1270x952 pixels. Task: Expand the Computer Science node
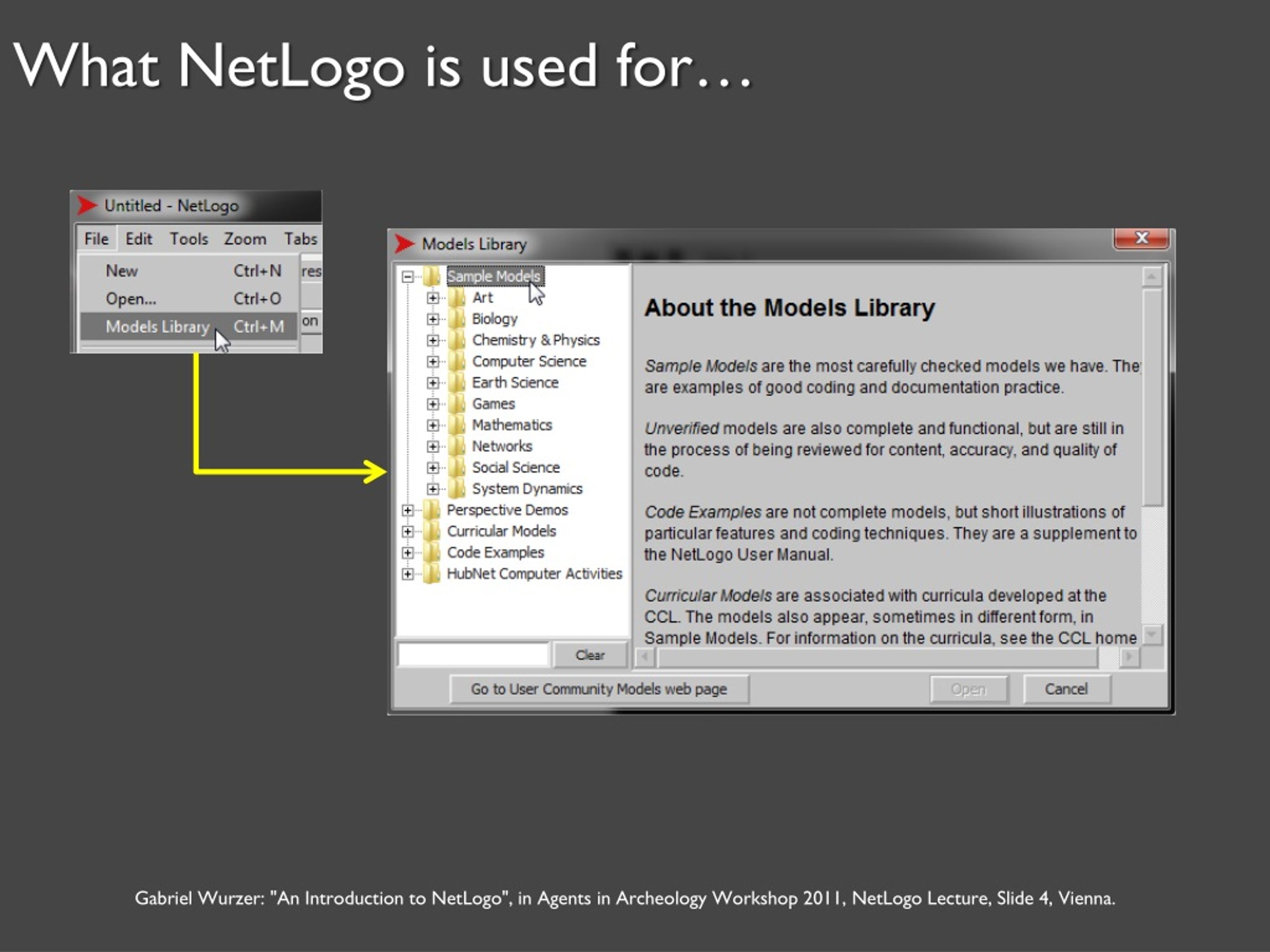pos(433,361)
